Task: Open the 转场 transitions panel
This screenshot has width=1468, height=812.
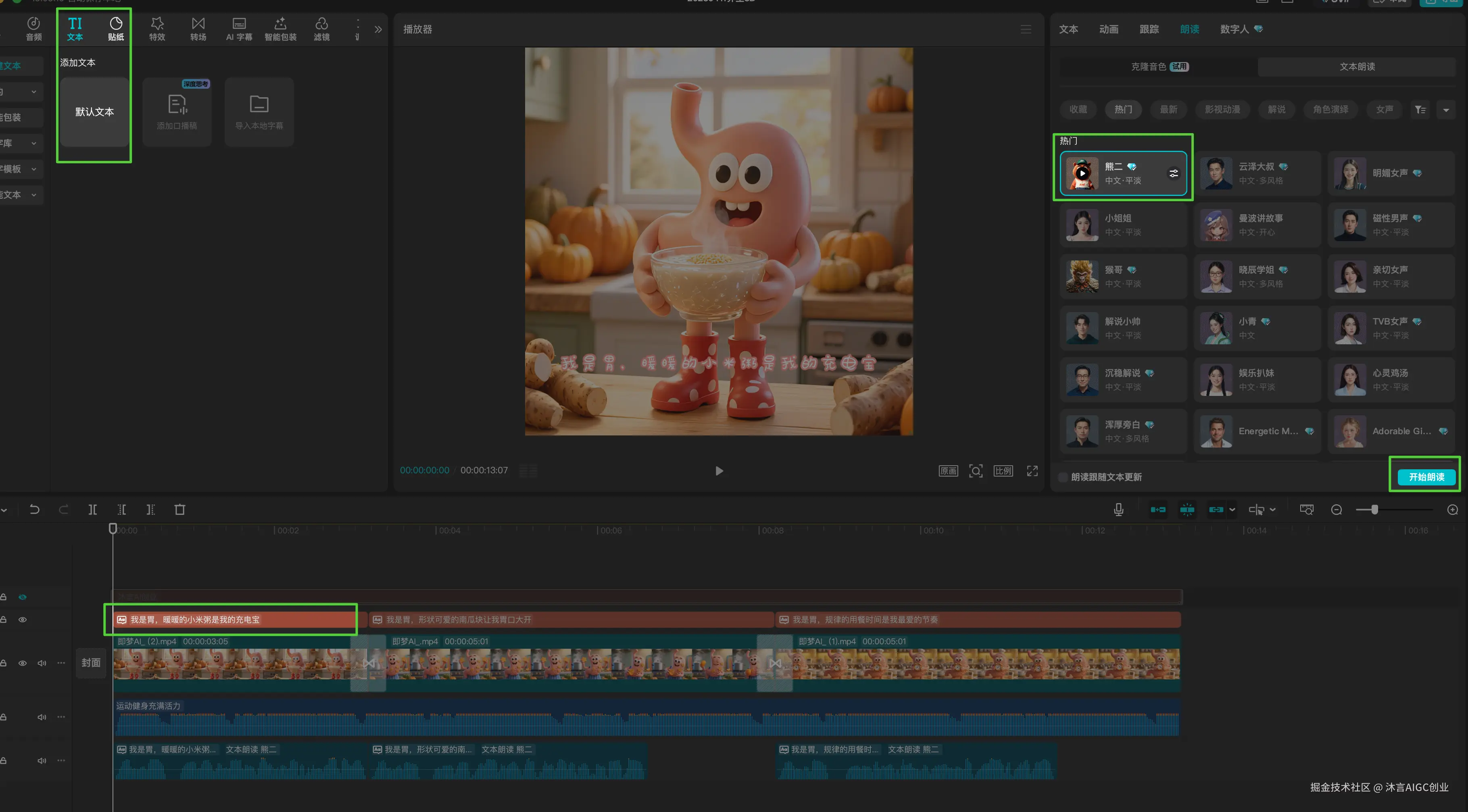Action: click(198, 29)
